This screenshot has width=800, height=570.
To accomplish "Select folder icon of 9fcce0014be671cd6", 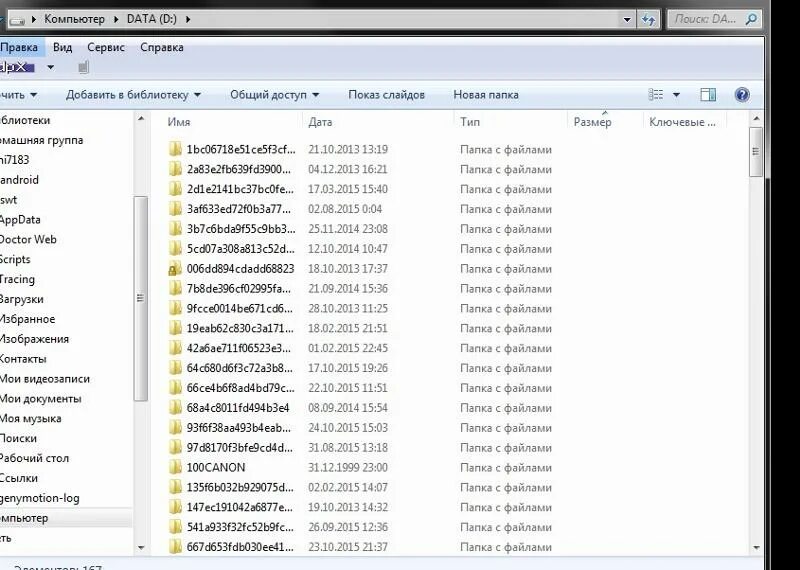I will (x=175, y=309).
